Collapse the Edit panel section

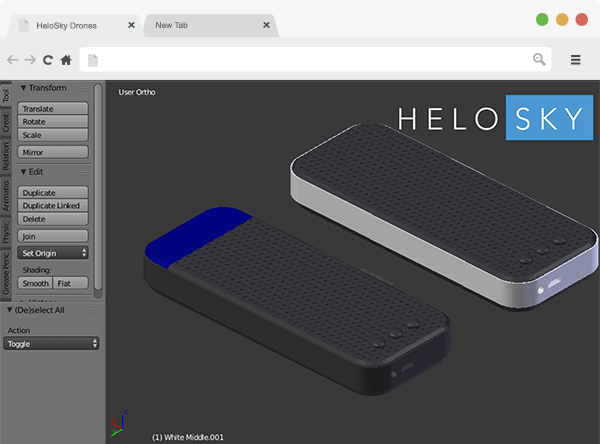(x=24, y=172)
